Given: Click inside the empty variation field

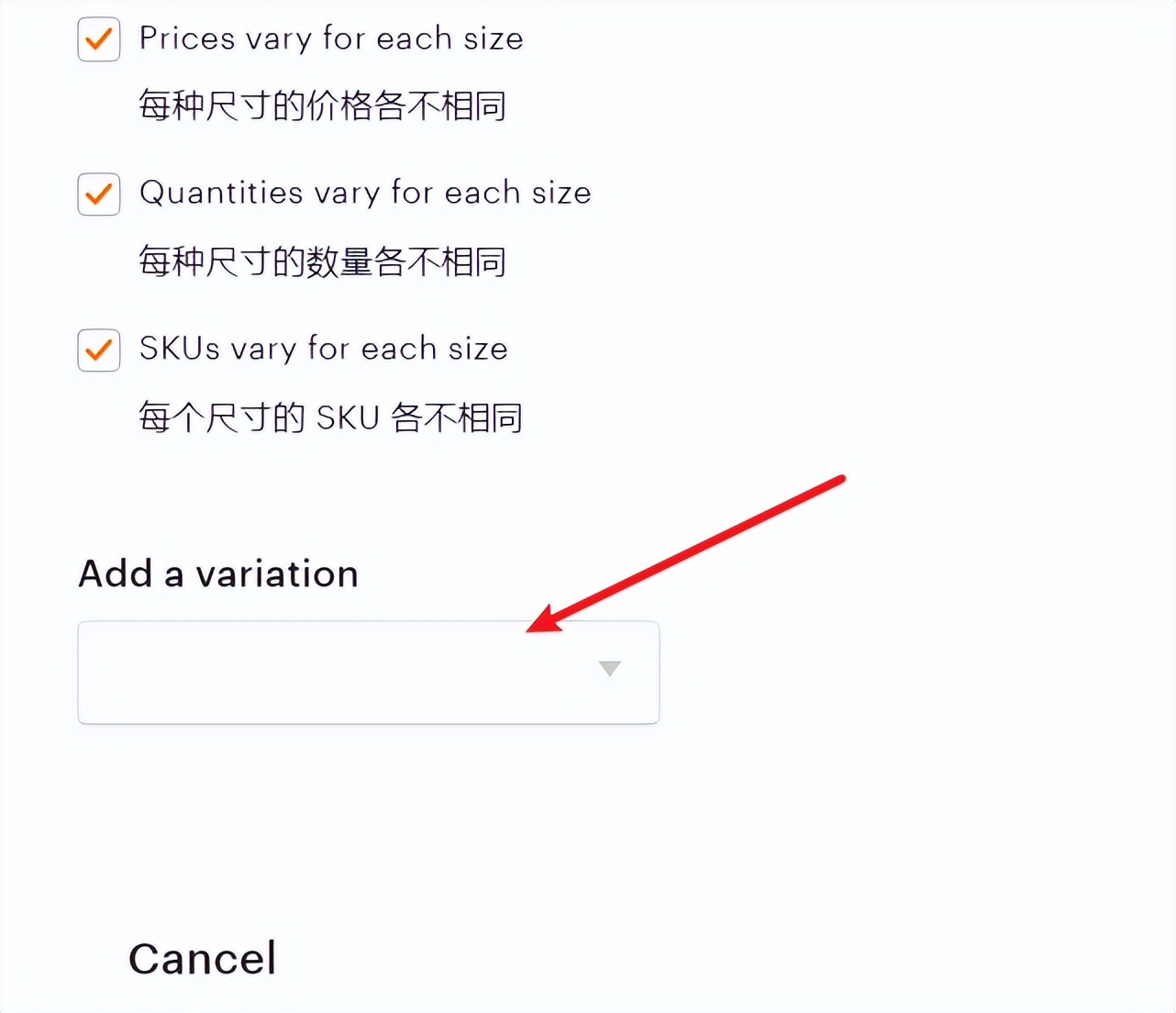Looking at the screenshot, I should click(x=321, y=672).
